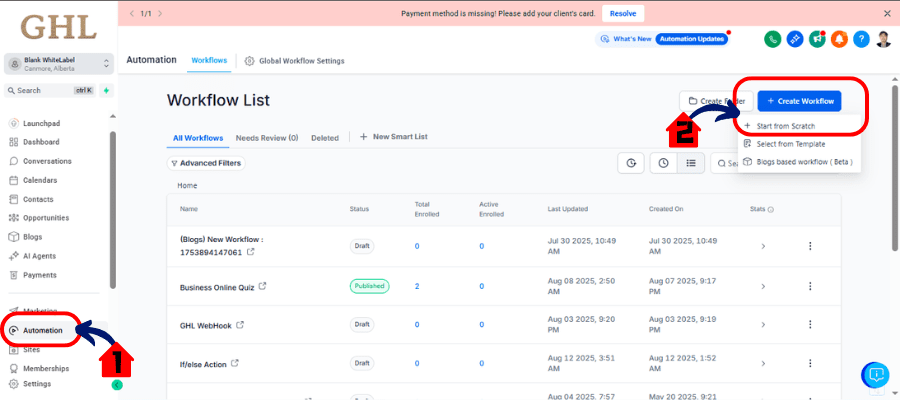Screen dimensions: 900x400
Task: Select Deleted tab
Action: [325, 138]
